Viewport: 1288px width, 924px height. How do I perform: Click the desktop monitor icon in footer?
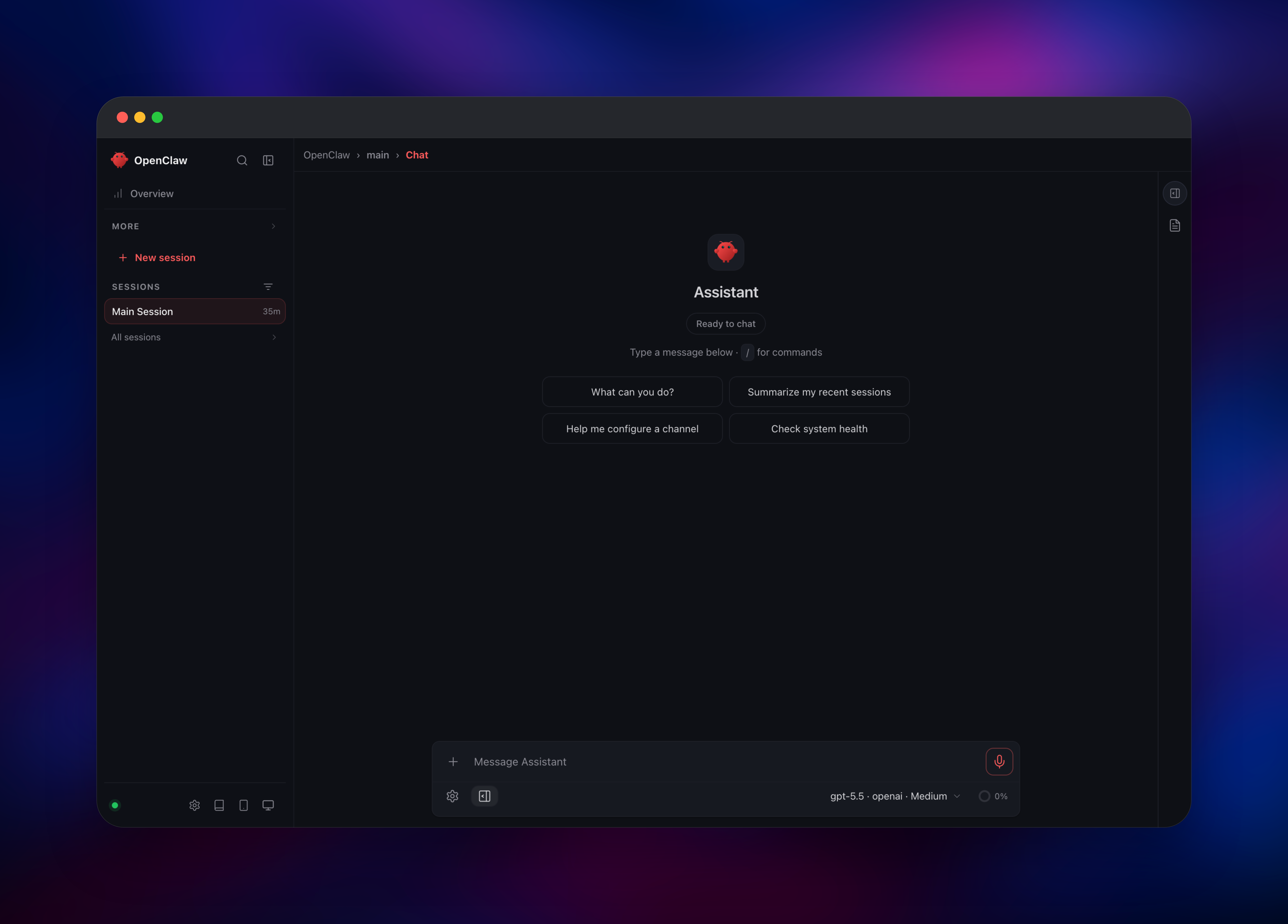(x=268, y=805)
